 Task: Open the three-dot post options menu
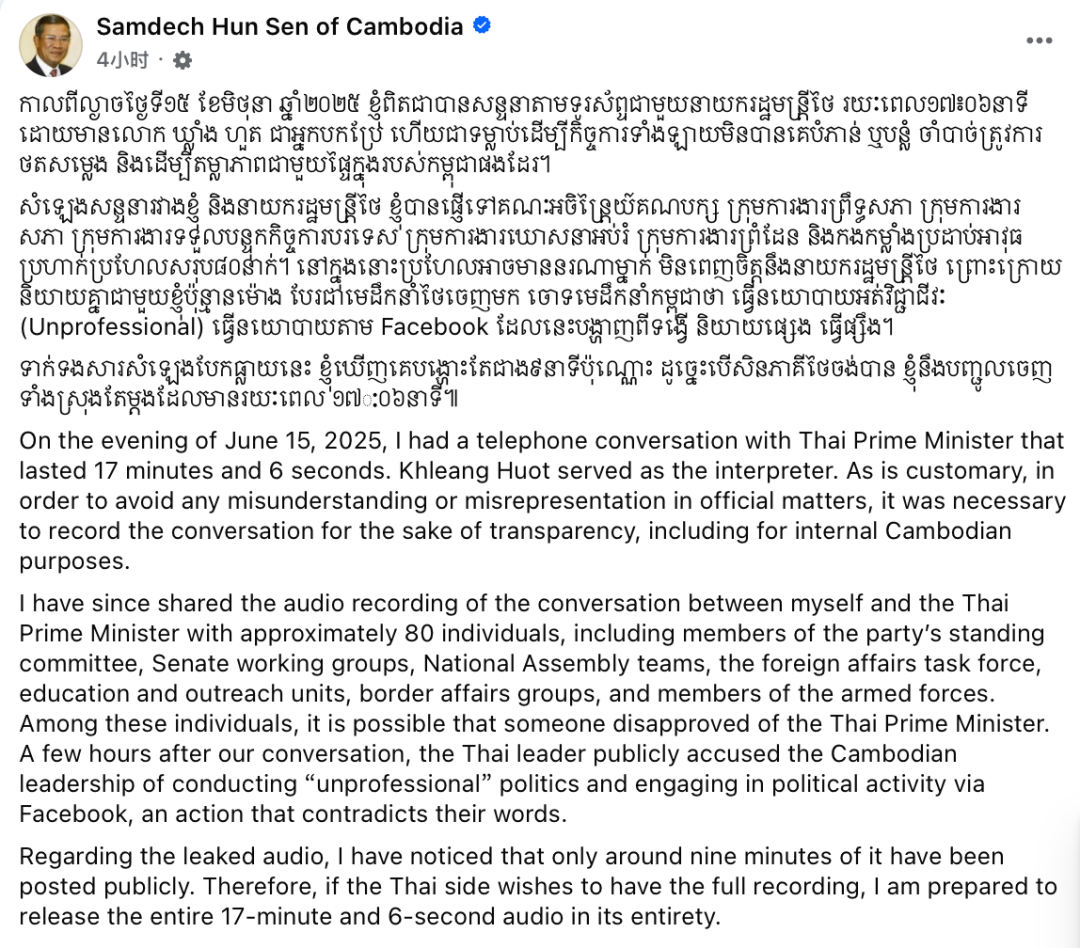coord(1039,41)
